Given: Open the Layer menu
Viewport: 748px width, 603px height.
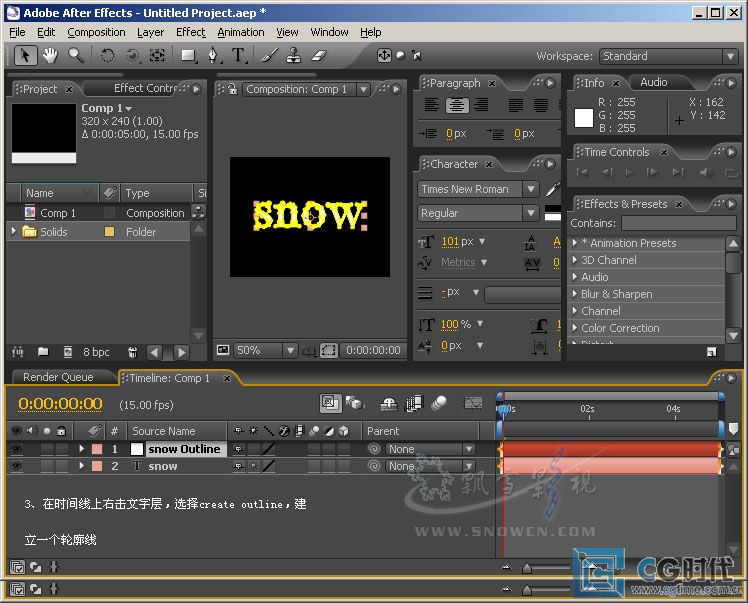Looking at the screenshot, I should click(151, 32).
